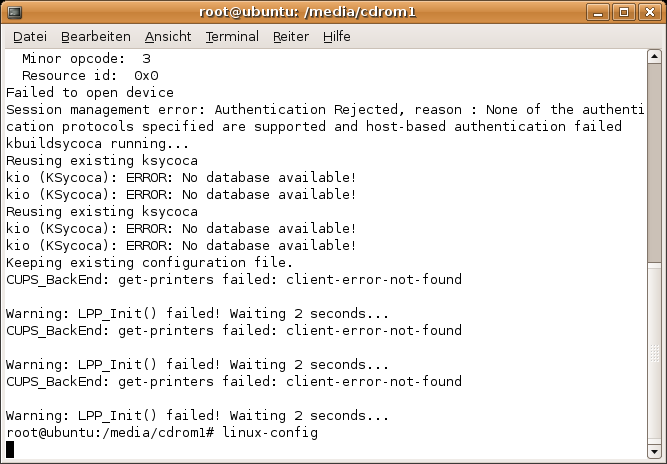Image resolution: width=667 pixels, height=464 pixels.
Task: Click the terminal cursor block on the last line
Action: (x=10, y=449)
